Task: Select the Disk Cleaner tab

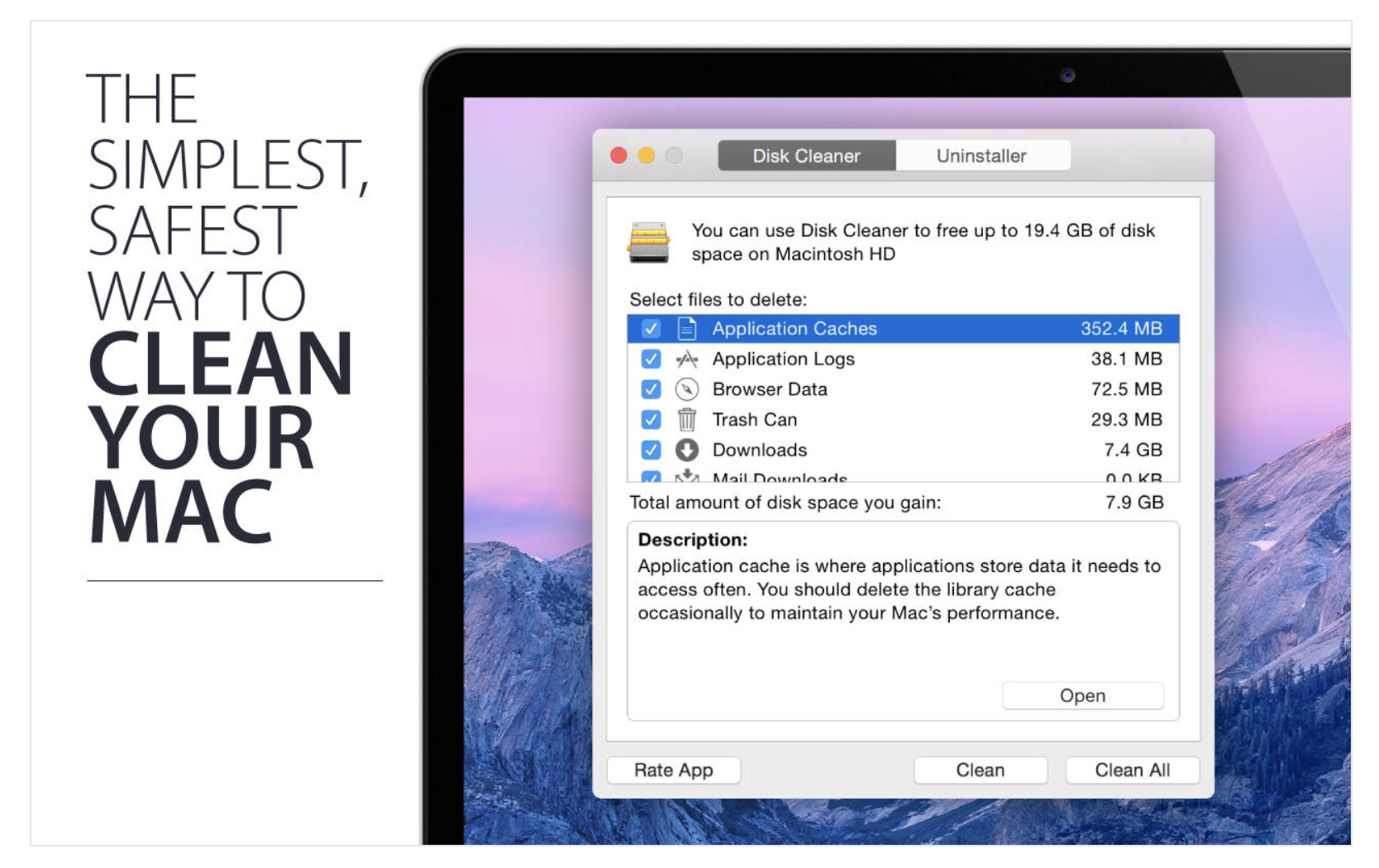Action: 806,156
